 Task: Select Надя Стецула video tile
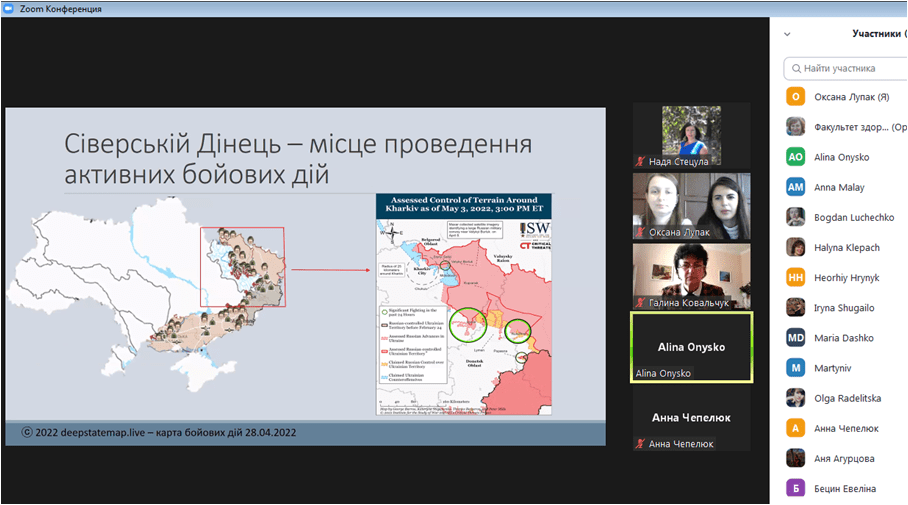pos(691,136)
